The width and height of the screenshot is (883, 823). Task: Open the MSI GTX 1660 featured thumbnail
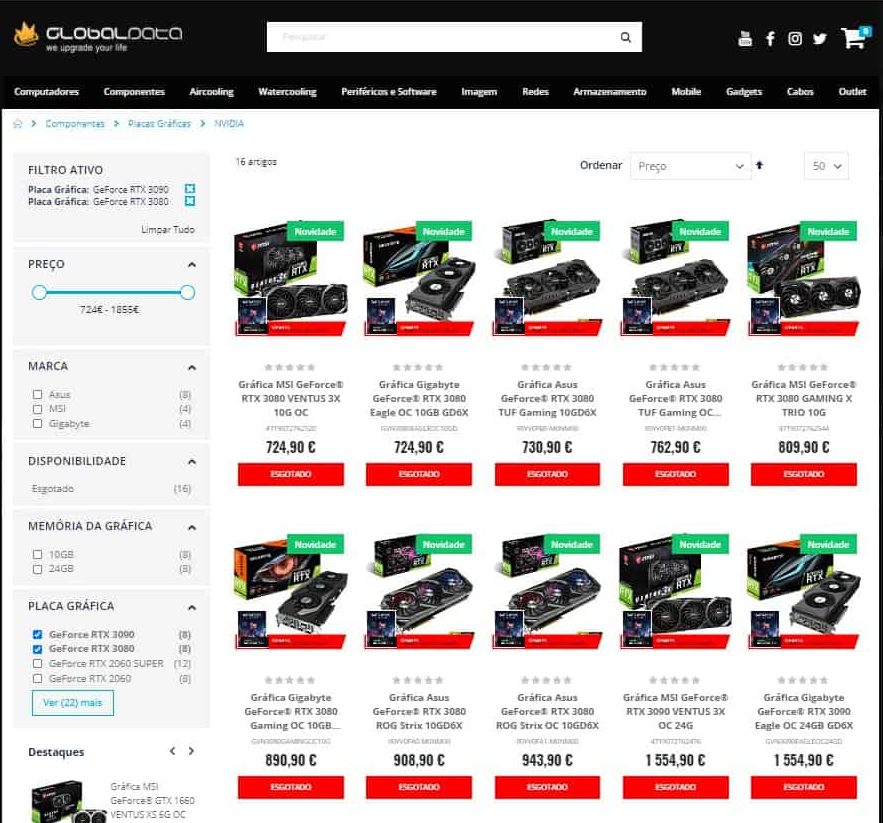pos(69,802)
